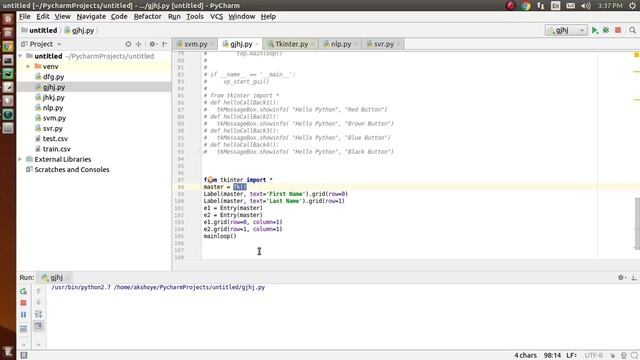Open the mail indicator in top panel

571,6
